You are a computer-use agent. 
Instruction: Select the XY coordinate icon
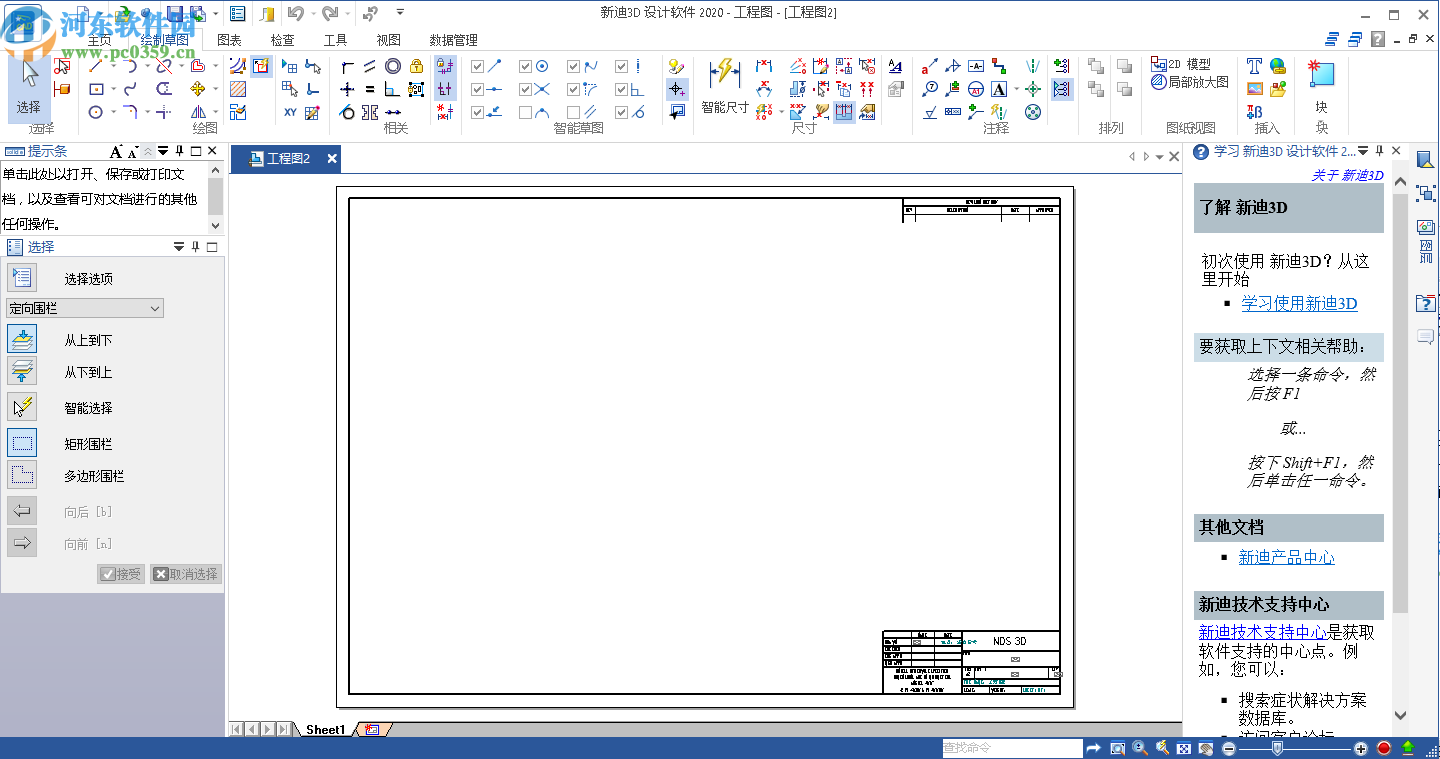coord(290,112)
